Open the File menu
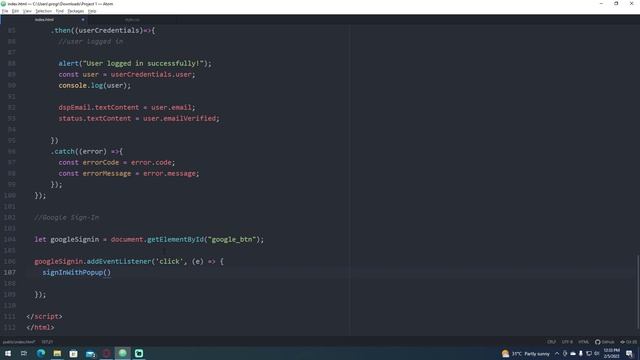The height and width of the screenshot is (360, 640). point(4,11)
